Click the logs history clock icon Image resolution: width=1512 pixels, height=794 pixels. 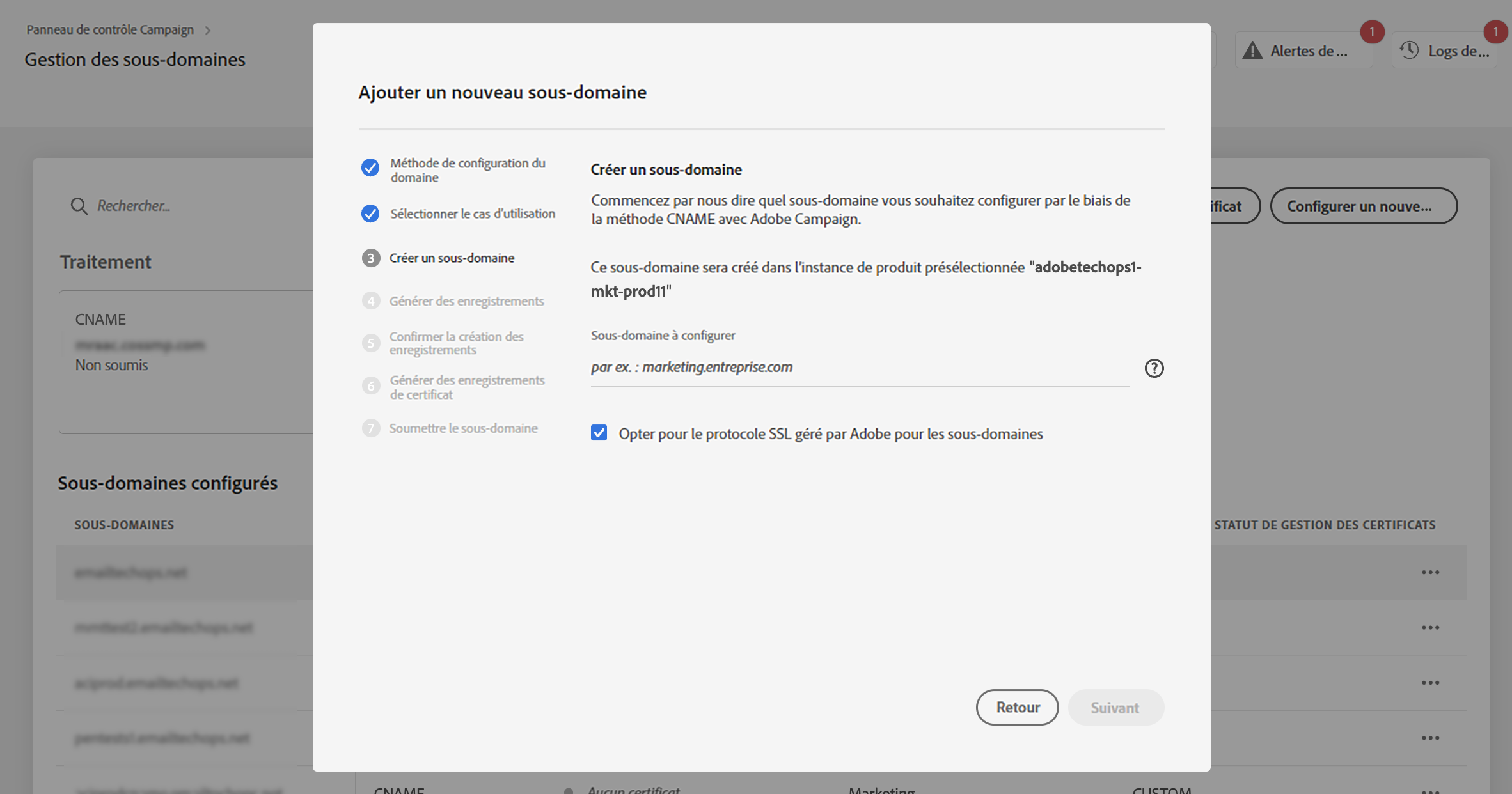point(1409,51)
